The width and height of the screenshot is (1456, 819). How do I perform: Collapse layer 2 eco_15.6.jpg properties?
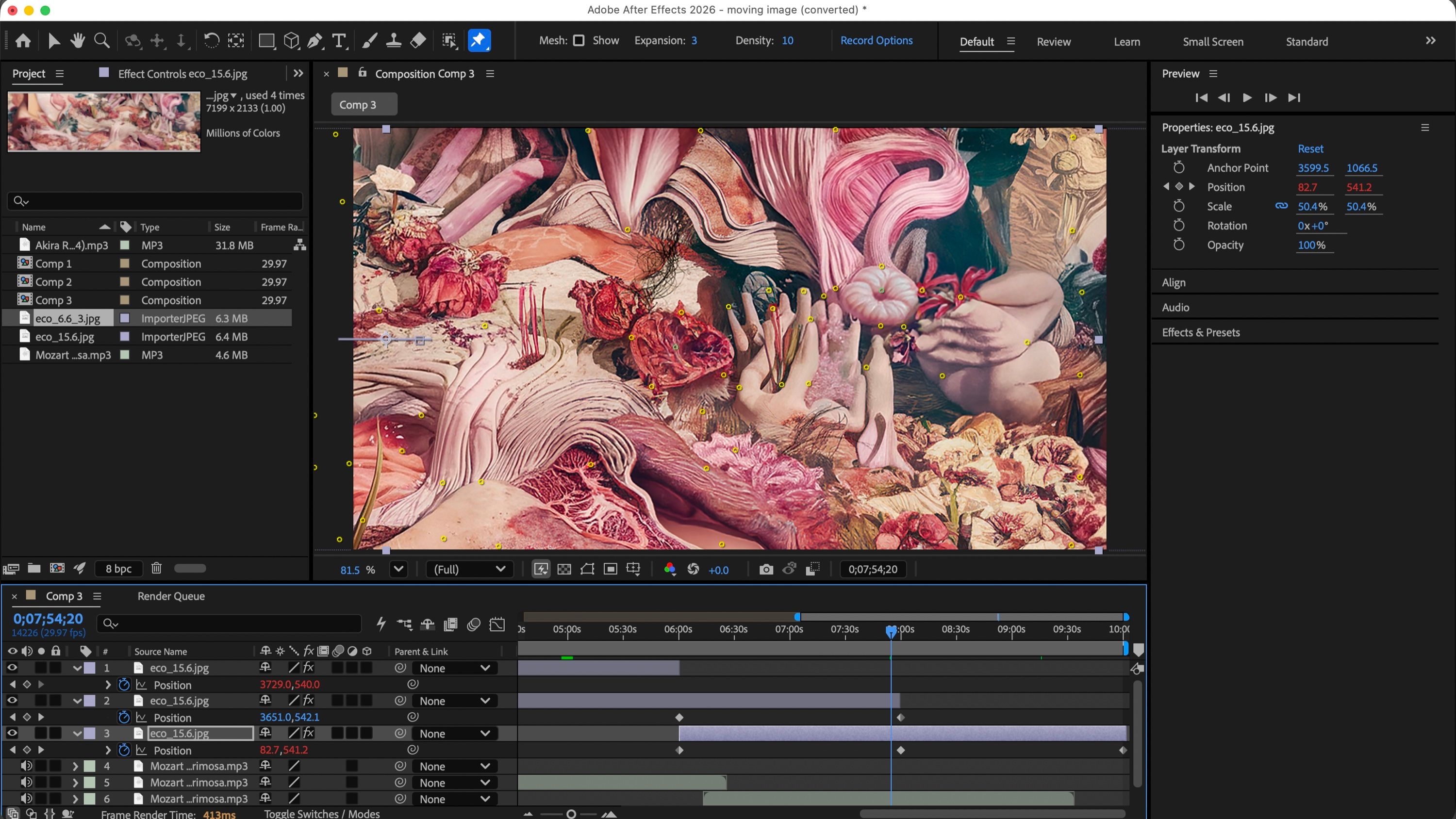pyautogui.click(x=78, y=701)
